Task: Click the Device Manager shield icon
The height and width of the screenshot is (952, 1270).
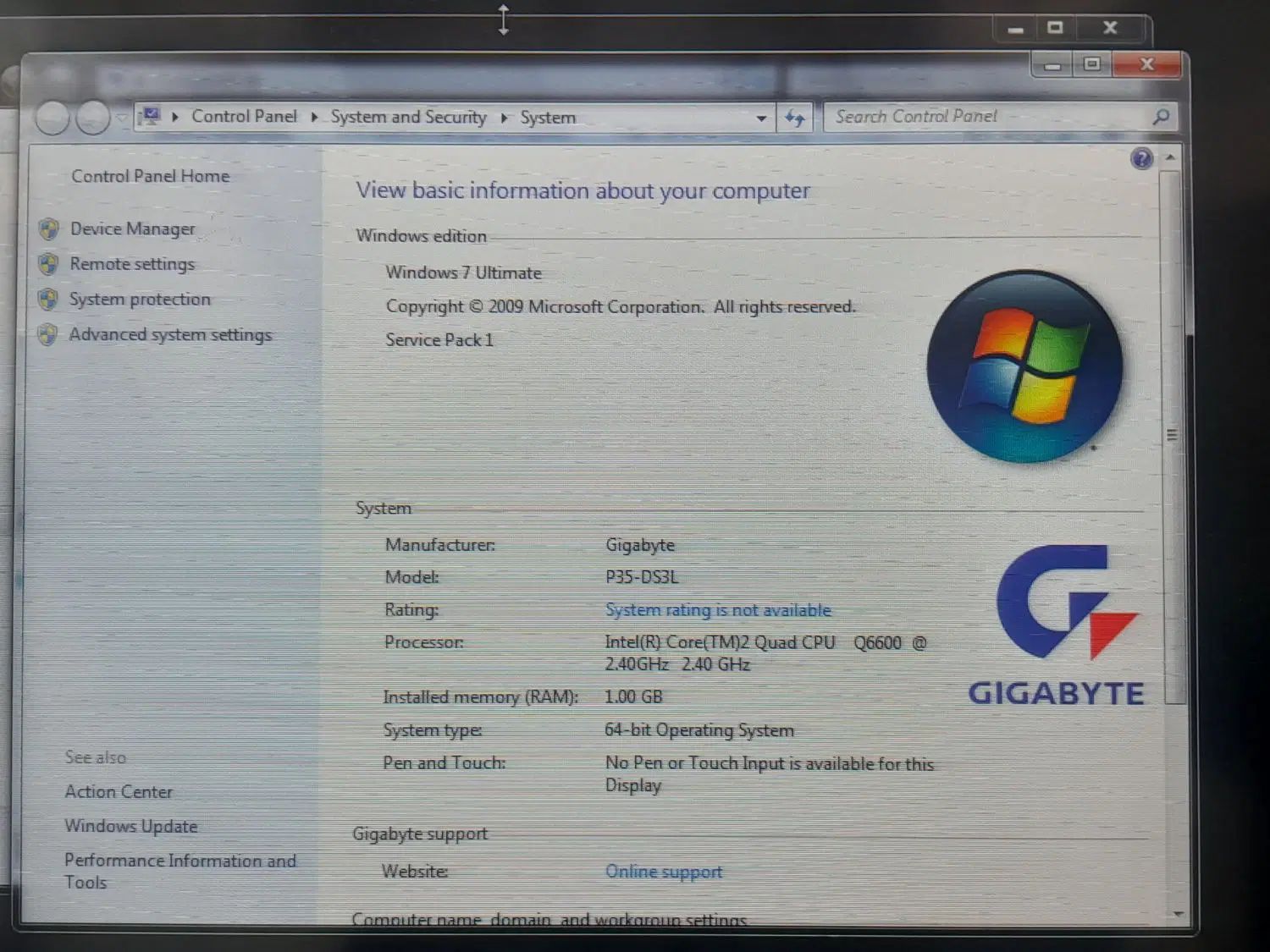Action: click(49, 228)
